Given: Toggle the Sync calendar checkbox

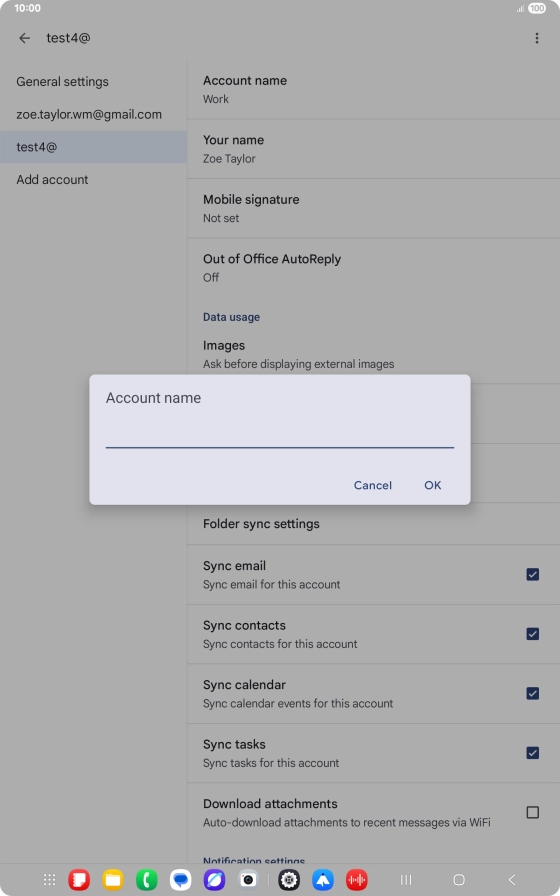Looking at the screenshot, I should point(532,693).
